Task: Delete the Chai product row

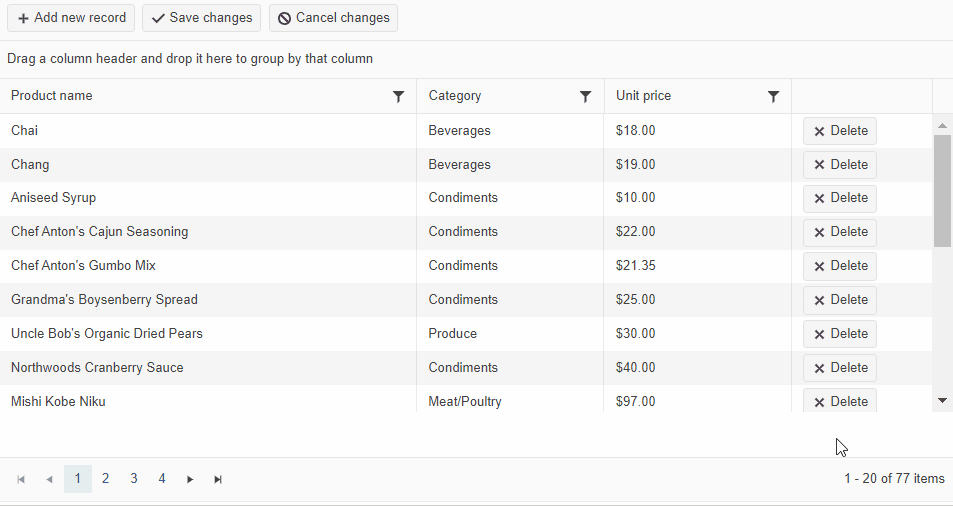Action: [x=840, y=131]
